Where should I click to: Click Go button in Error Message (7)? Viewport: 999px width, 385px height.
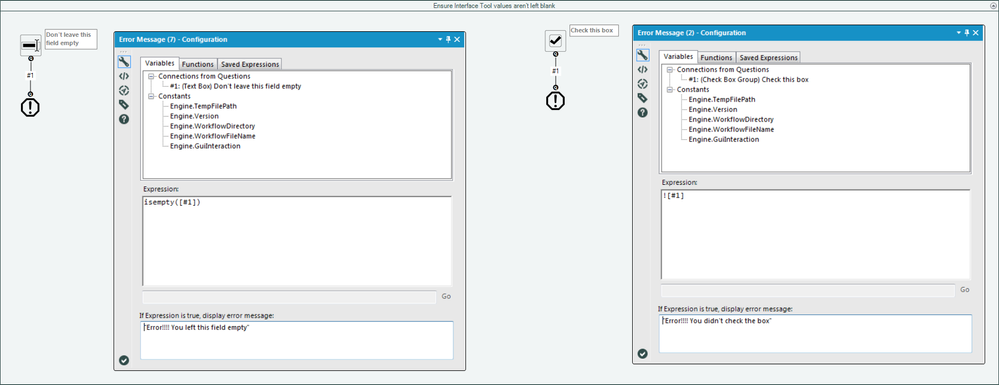point(446,296)
